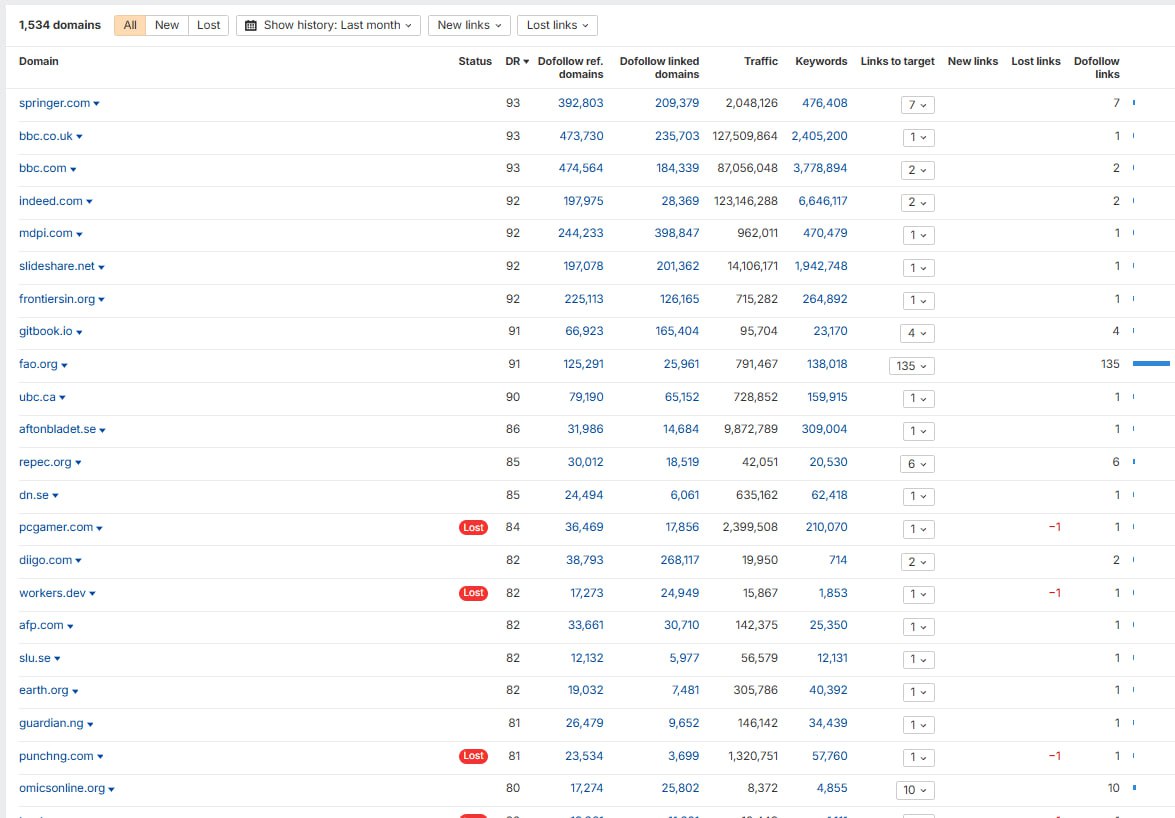Click the Lost status badge for workers.dev
Screen dimensions: 1175x818
tap(473, 593)
